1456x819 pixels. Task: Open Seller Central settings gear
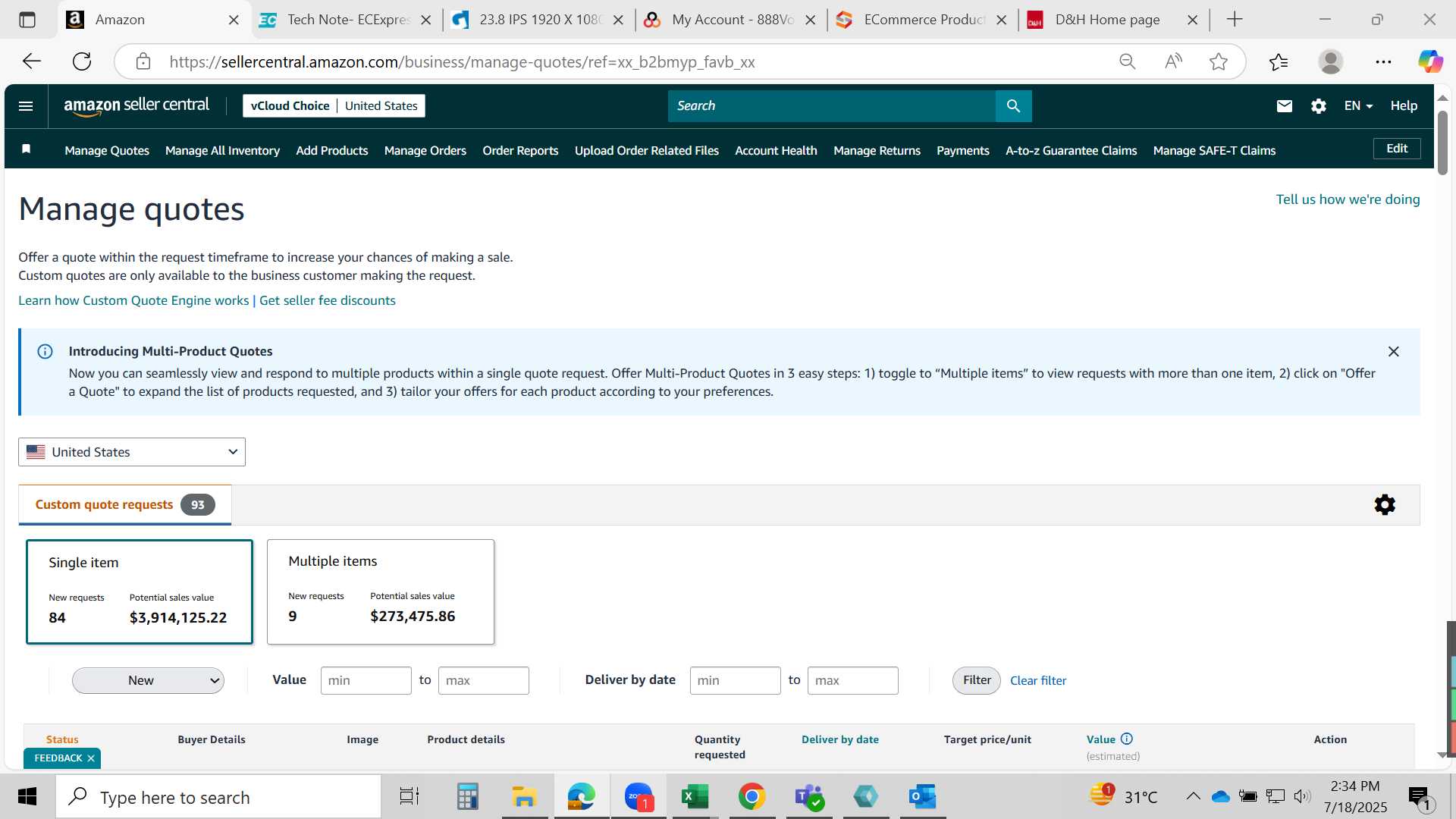click(1319, 106)
